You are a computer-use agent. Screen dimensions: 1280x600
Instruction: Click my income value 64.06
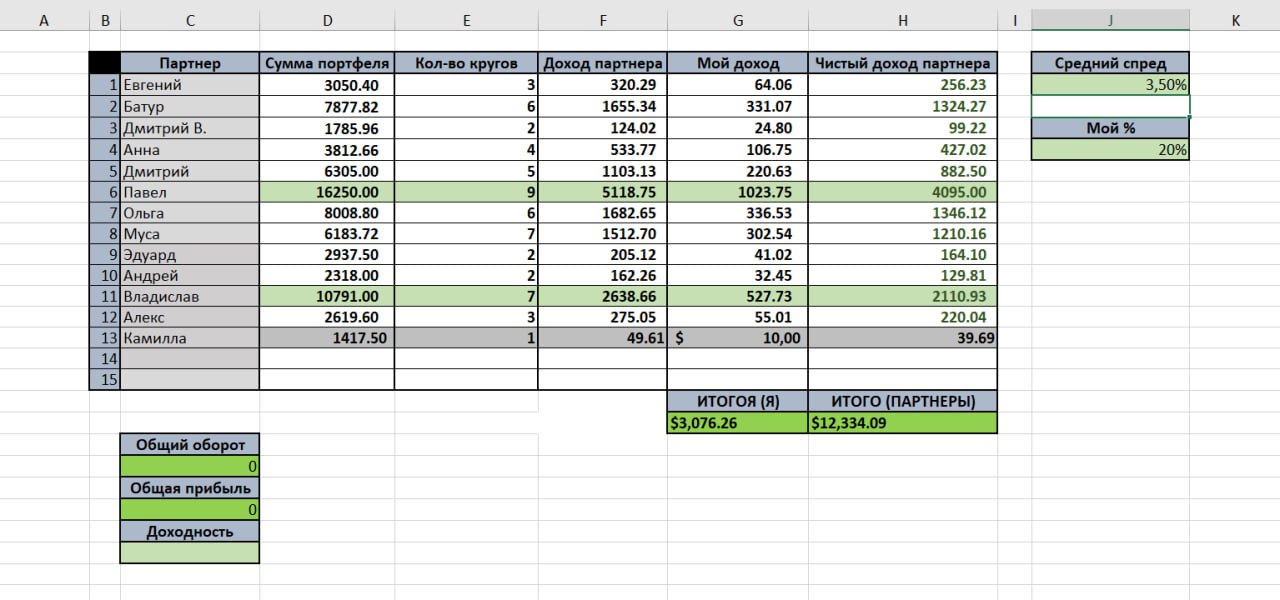[x=737, y=85]
